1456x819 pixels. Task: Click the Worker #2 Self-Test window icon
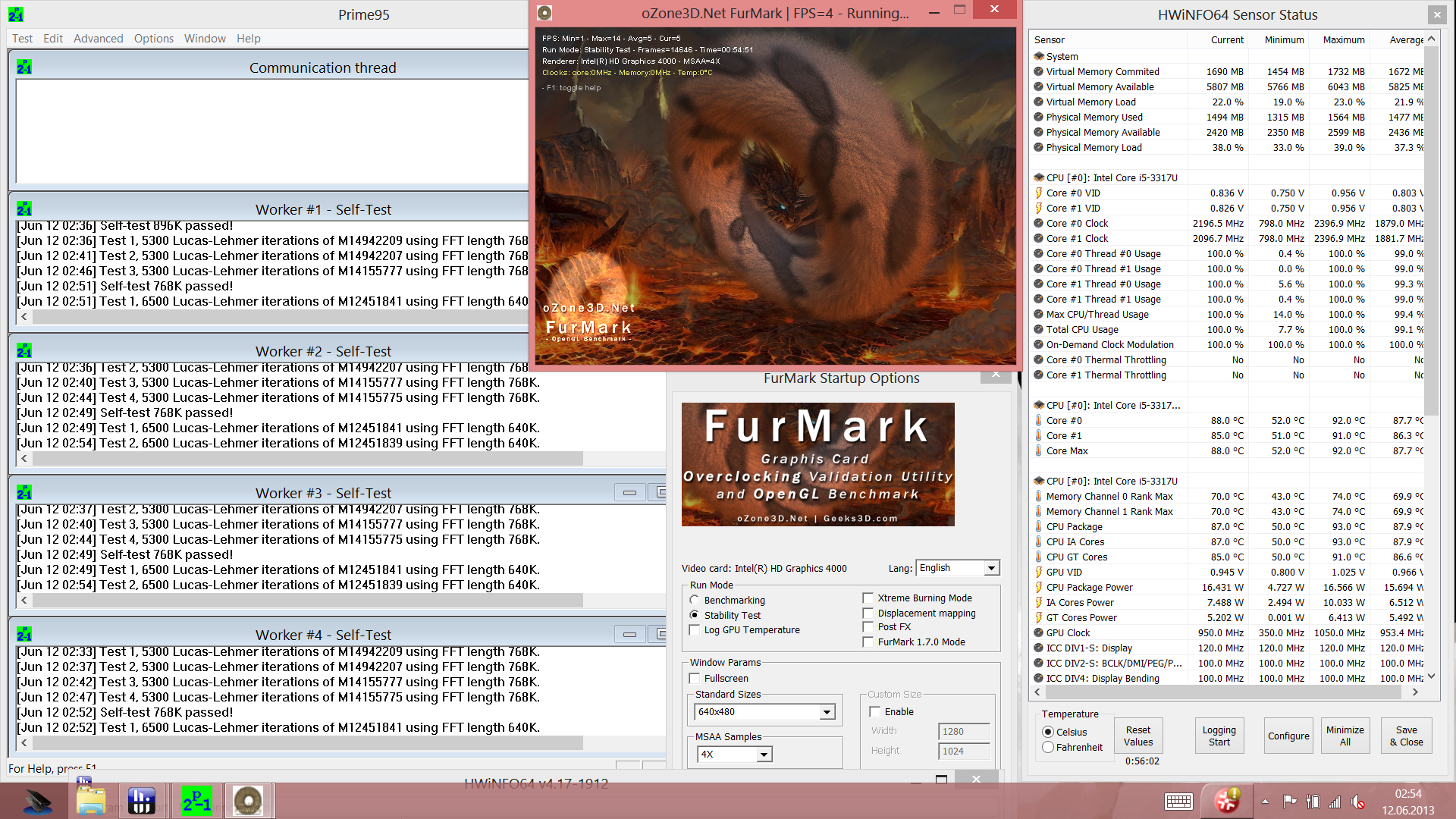[x=24, y=351]
